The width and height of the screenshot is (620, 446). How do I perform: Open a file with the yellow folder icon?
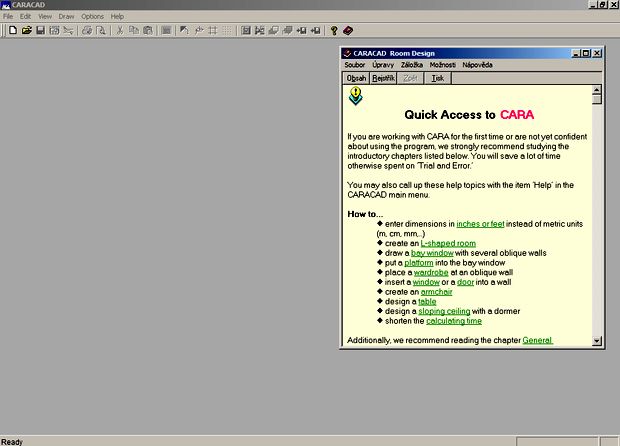[26, 30]
